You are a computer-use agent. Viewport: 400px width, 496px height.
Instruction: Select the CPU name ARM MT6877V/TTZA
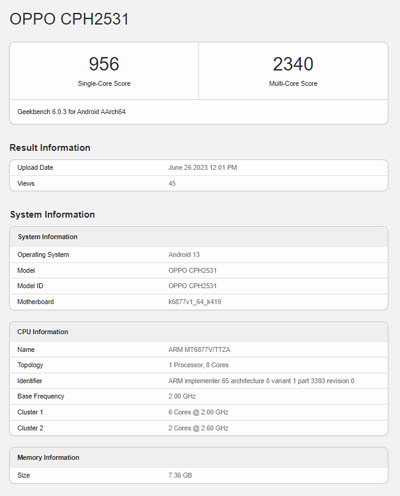coord(199,350)
